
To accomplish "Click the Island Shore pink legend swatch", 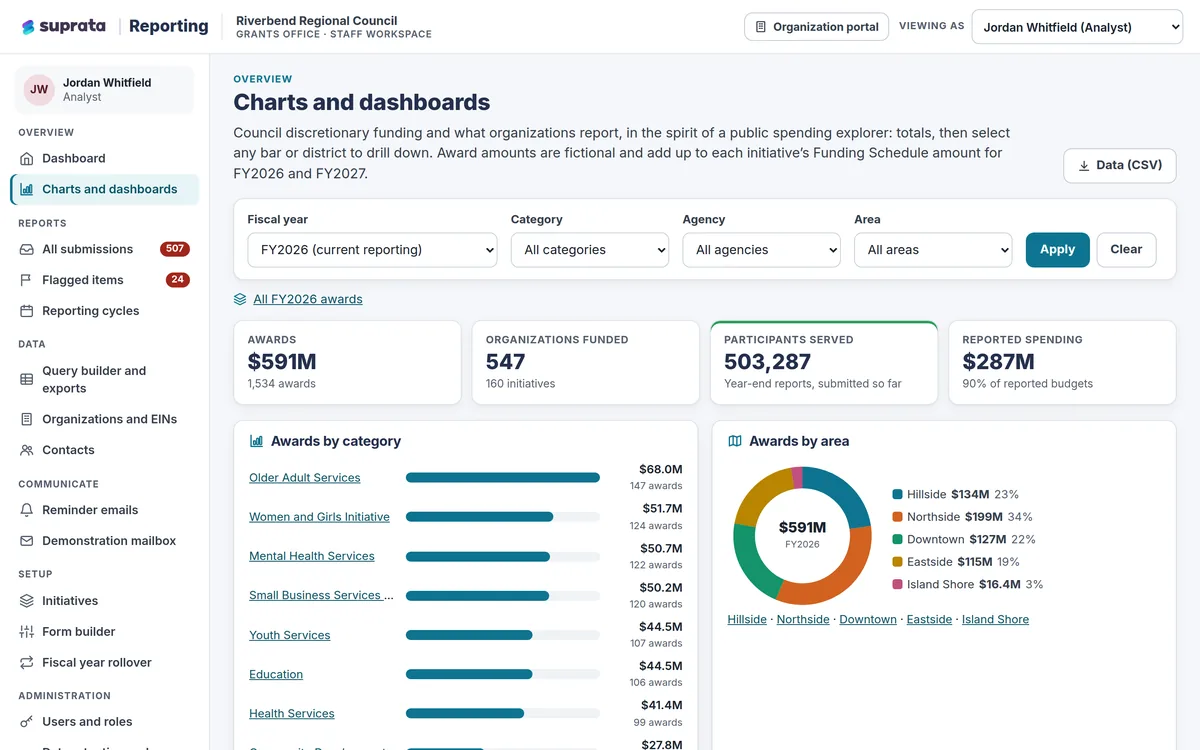I will click(898, 584).
